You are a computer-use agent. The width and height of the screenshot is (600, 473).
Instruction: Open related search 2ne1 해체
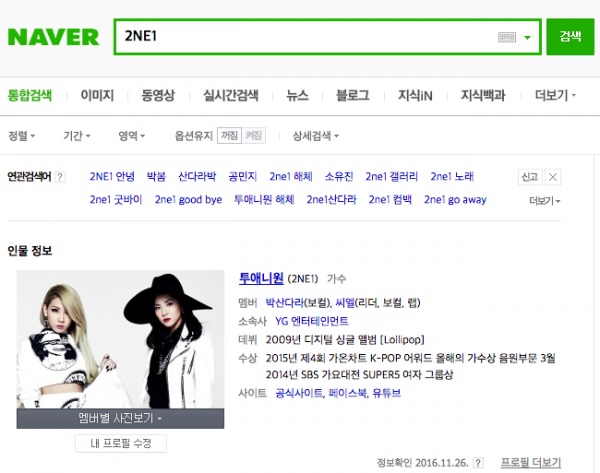pos(291,176)
